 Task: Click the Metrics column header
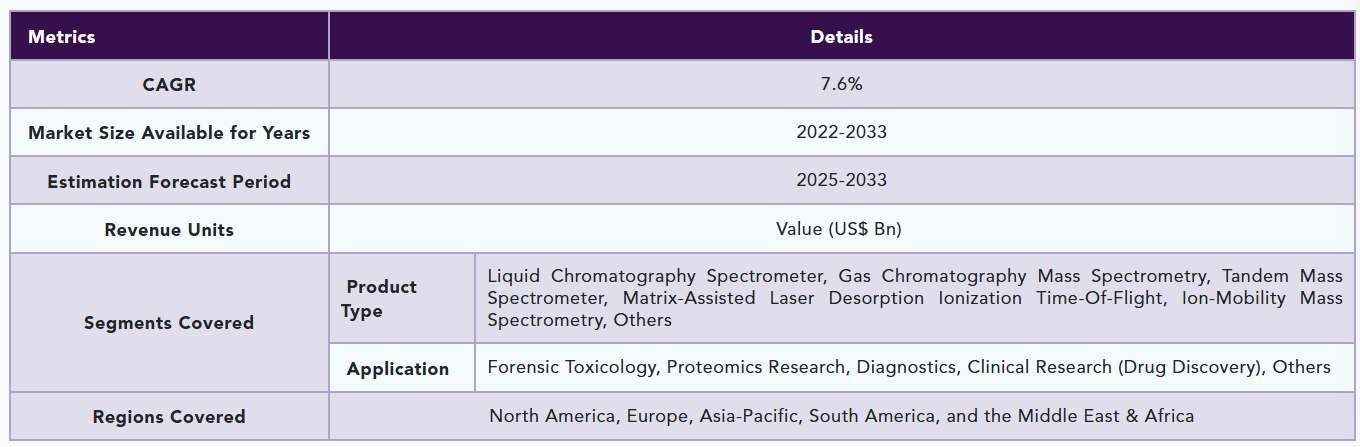click(62, 37)
